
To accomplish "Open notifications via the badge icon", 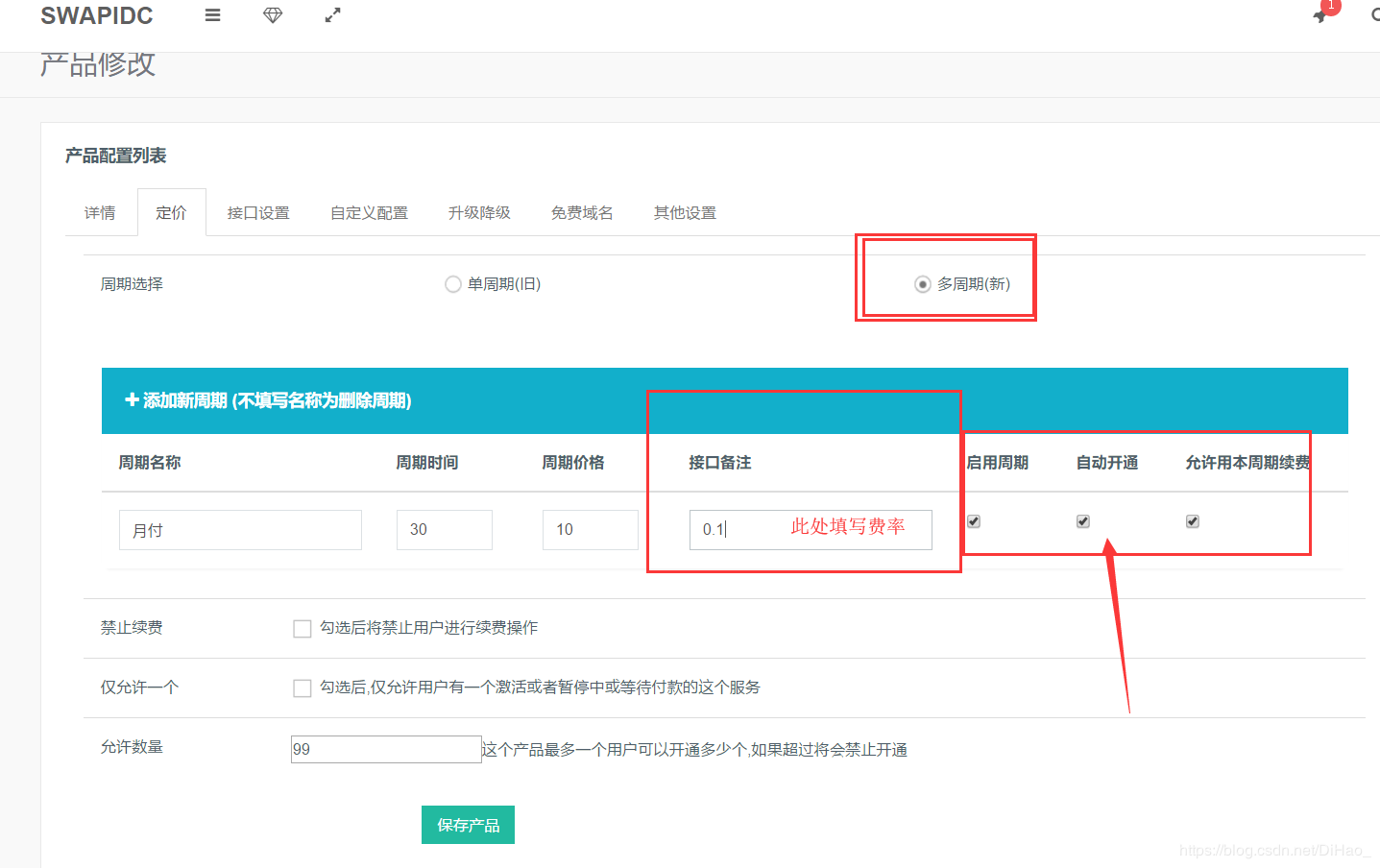I will pyautogui.click(x=1319, y=16).
